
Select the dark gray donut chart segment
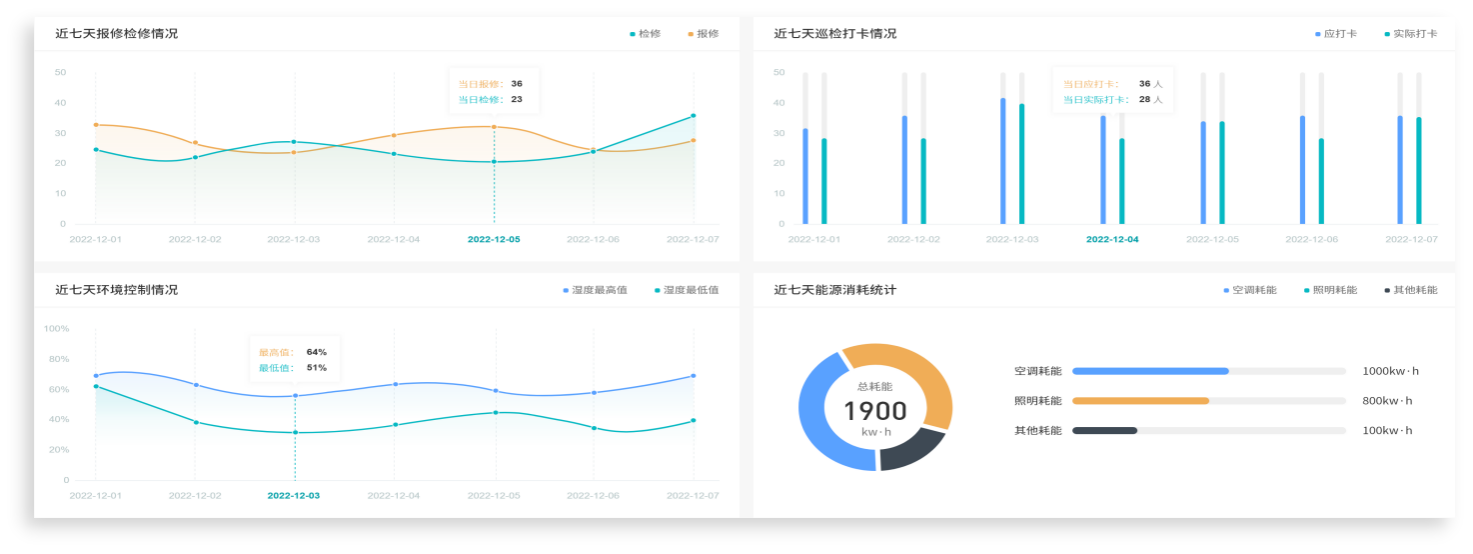pyautogui.click(x=912, y=450)
